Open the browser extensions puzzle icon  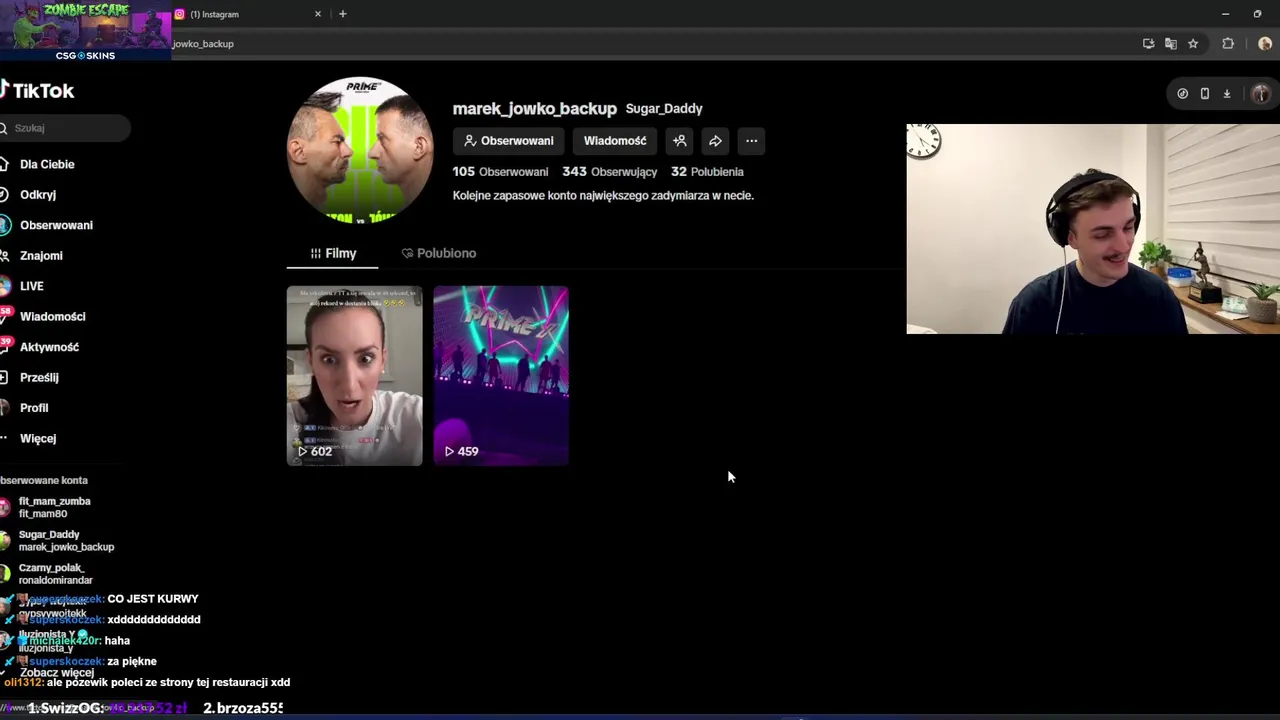(x=1228, y=44)
